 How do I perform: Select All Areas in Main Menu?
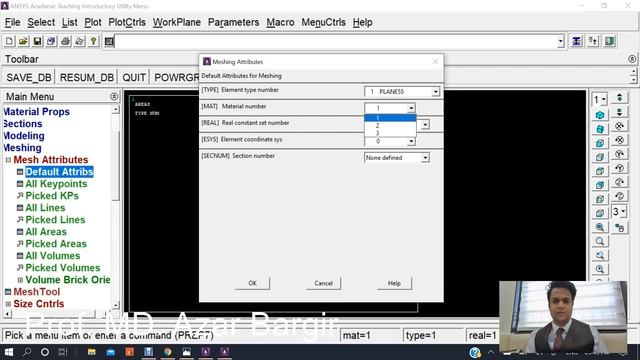pyautogui.click(x=46, y=232)
